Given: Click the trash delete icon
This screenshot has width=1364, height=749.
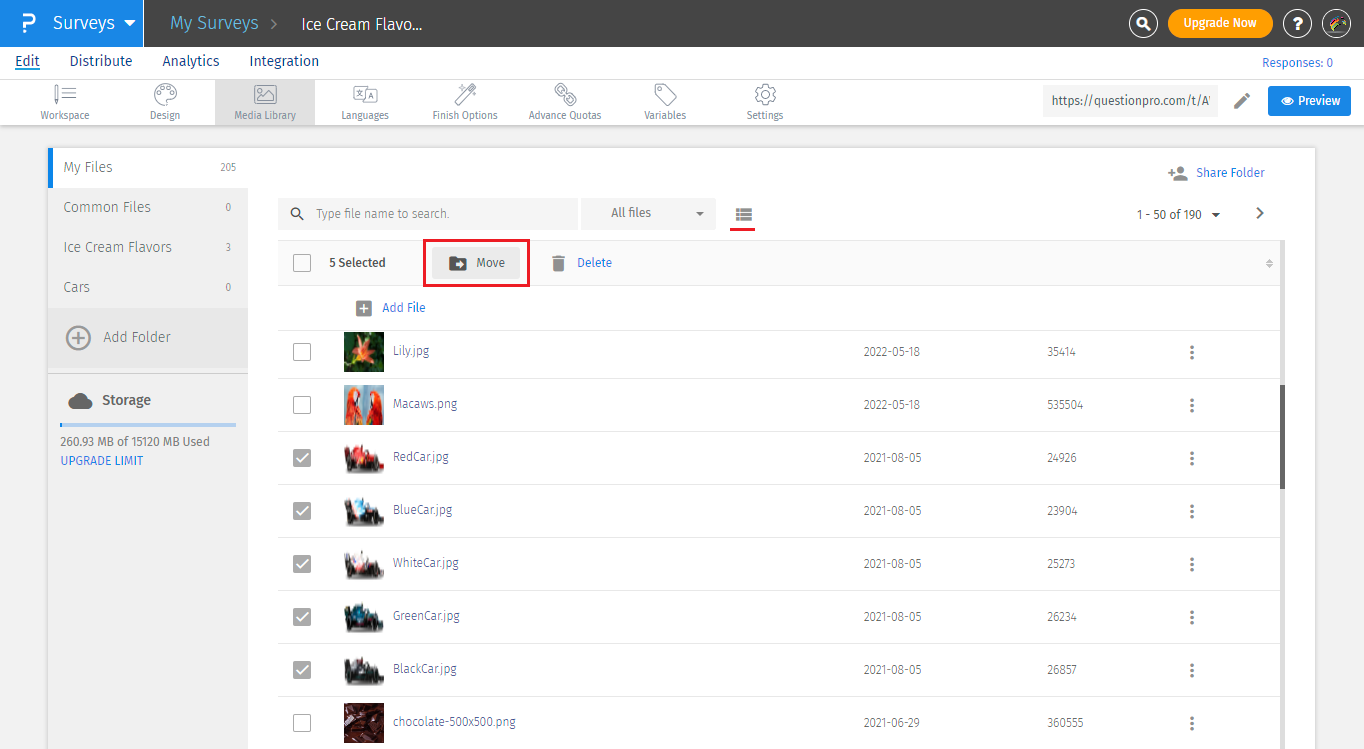Looking at the screenshot, I should click(558, 263).
